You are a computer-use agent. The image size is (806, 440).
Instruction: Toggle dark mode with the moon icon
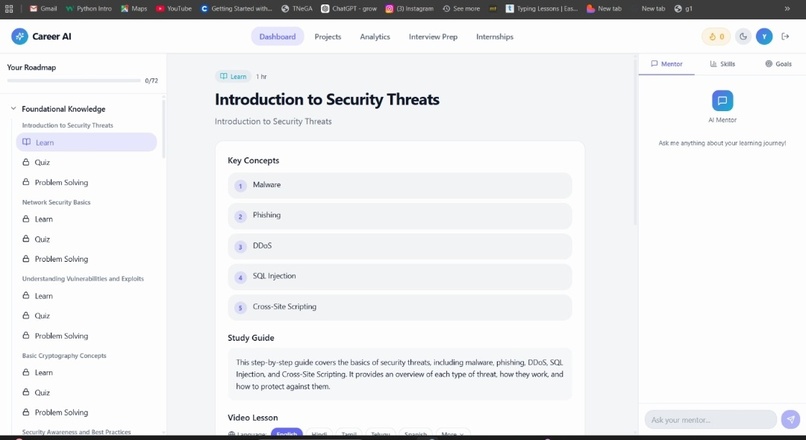point(743,36)
